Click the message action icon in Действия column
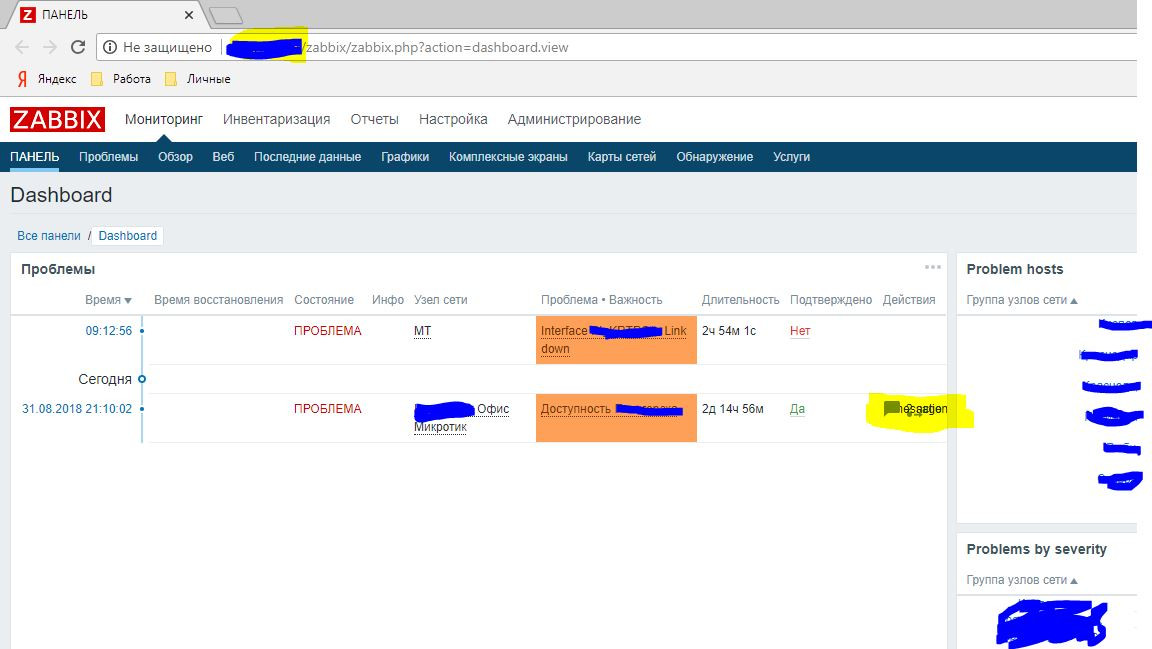The image size is (1152, 649). tap(891, 408)
